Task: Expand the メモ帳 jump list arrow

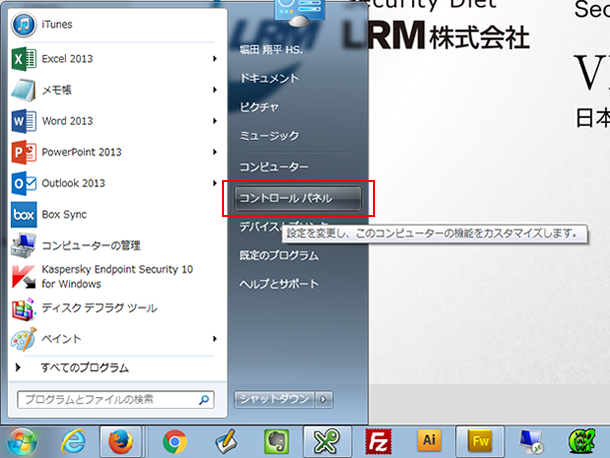Action: pyautogui.click(x=215, y=90)
